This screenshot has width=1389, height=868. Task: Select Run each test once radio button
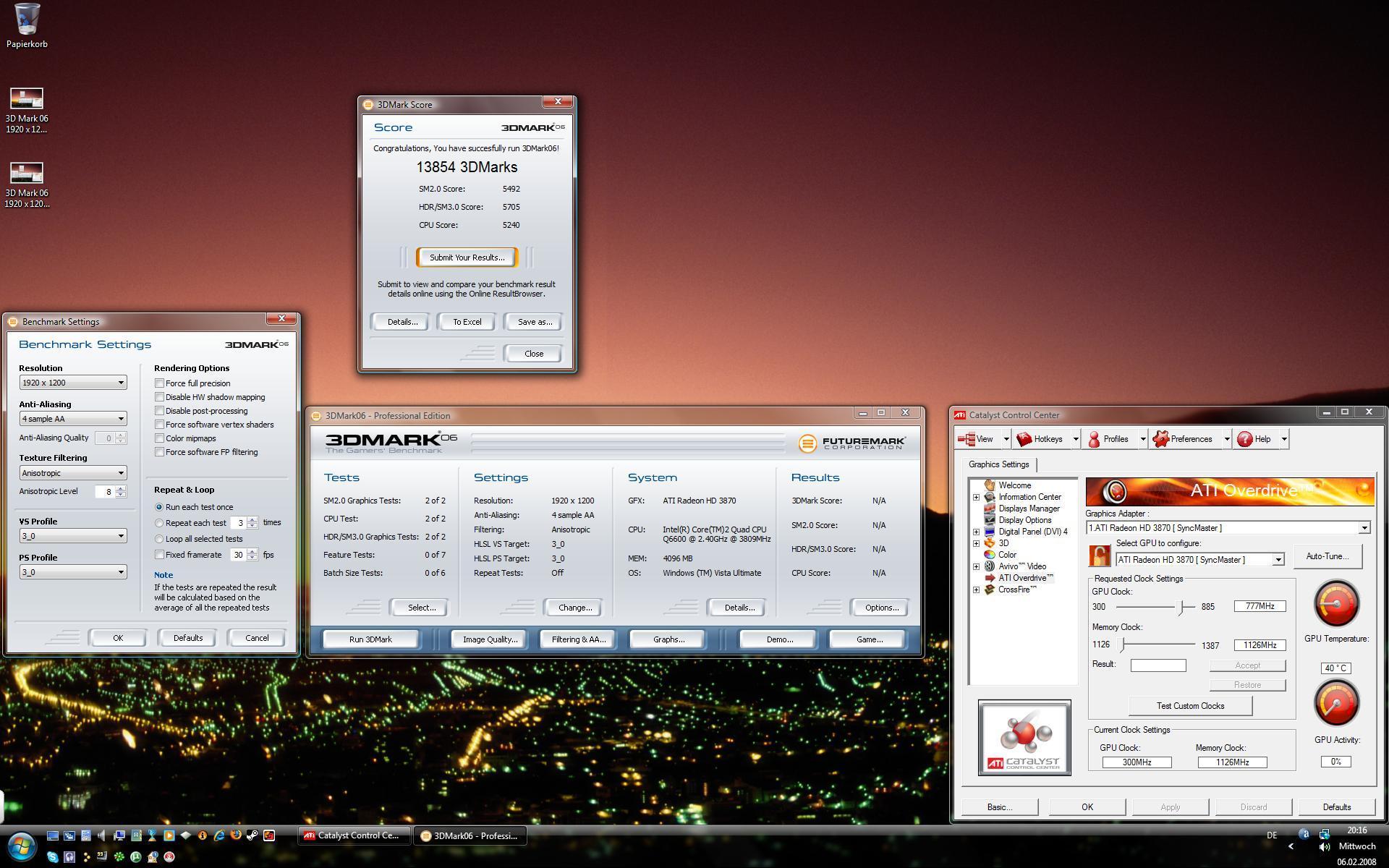[x=159, y=507]
